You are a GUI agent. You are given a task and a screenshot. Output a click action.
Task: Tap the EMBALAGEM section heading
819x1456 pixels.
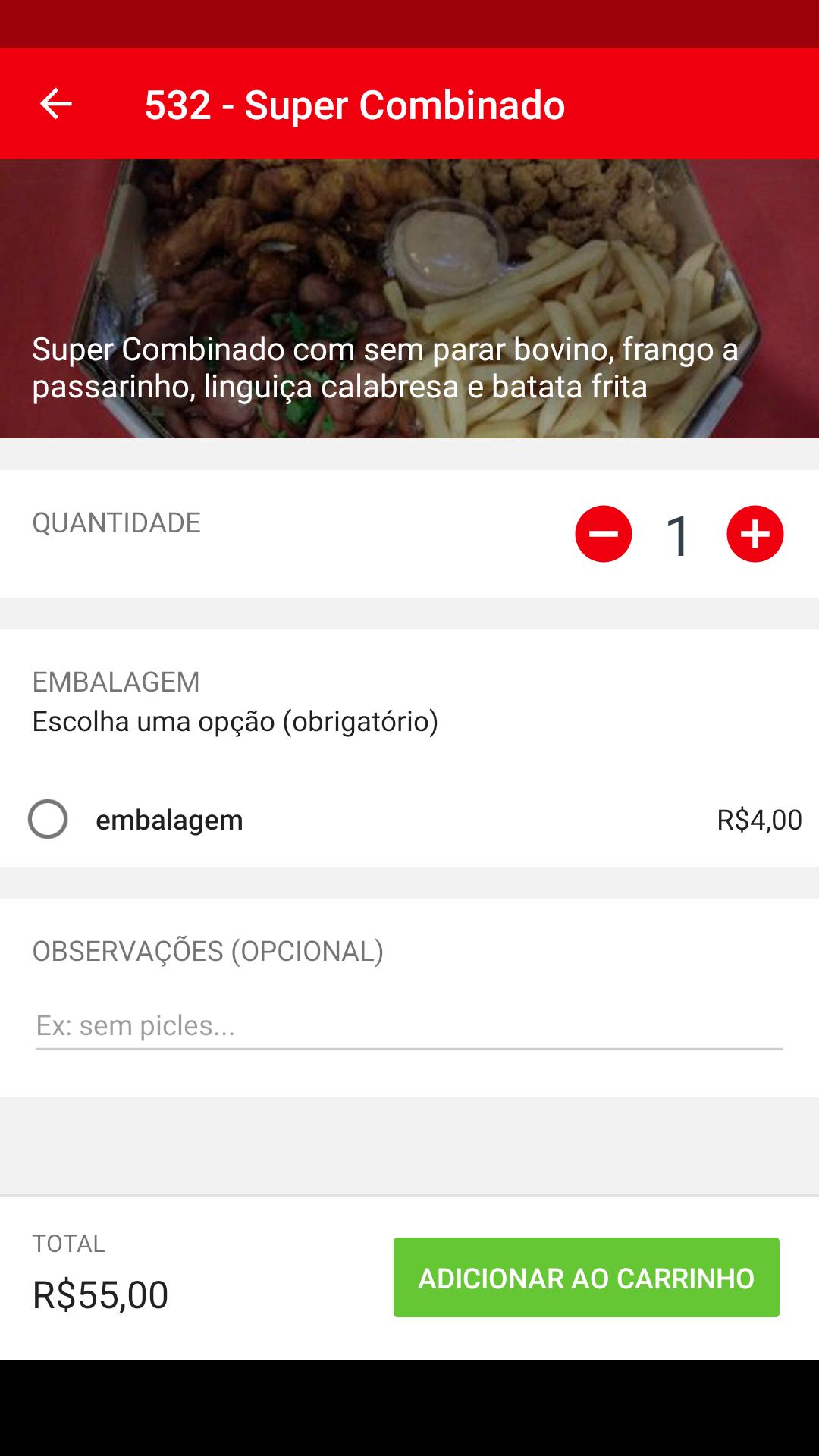click(116, 682)
